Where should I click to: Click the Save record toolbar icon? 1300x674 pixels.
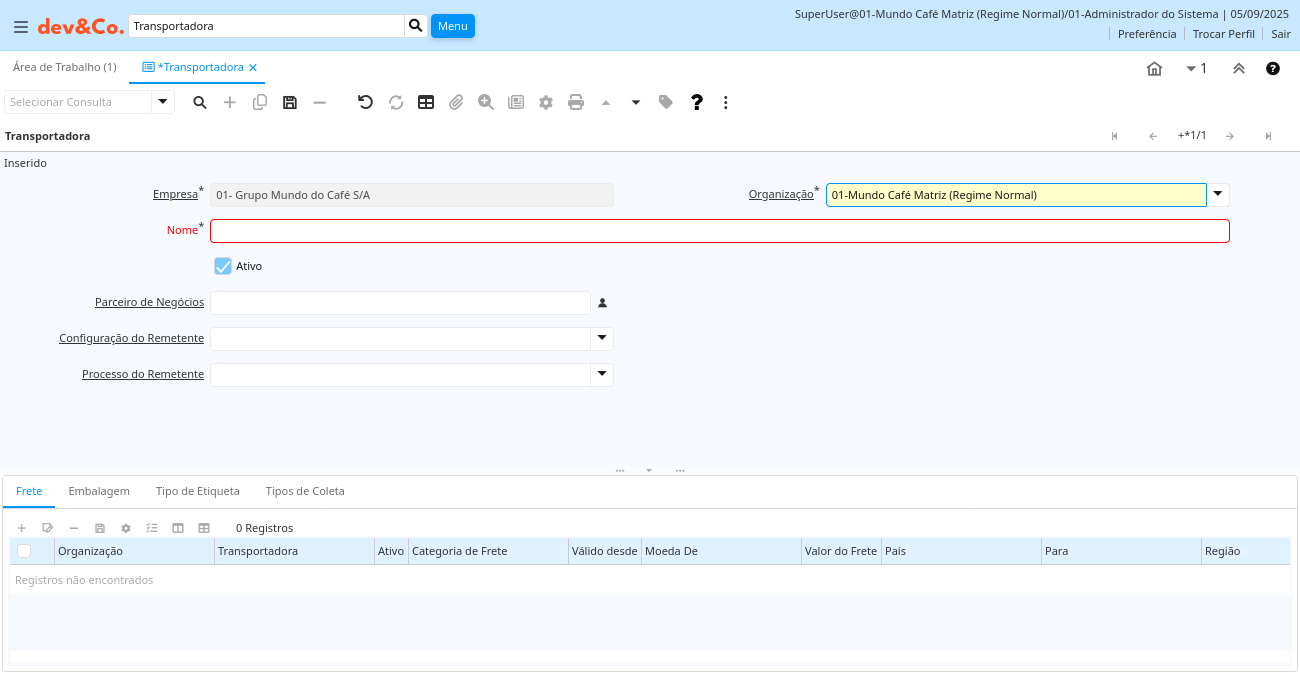pyautogui.click(x=290, y=102)
